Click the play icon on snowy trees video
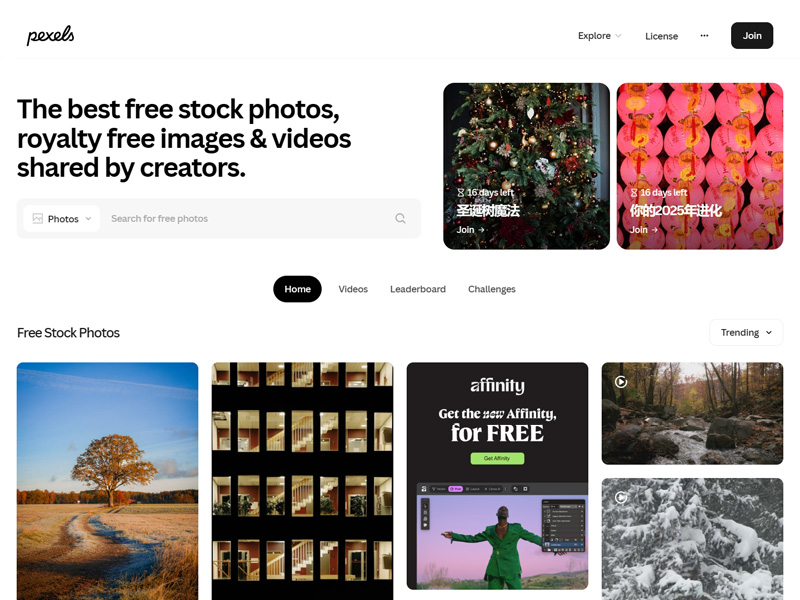The height and width of the screenshot is (600, 800). coord(620,497)
